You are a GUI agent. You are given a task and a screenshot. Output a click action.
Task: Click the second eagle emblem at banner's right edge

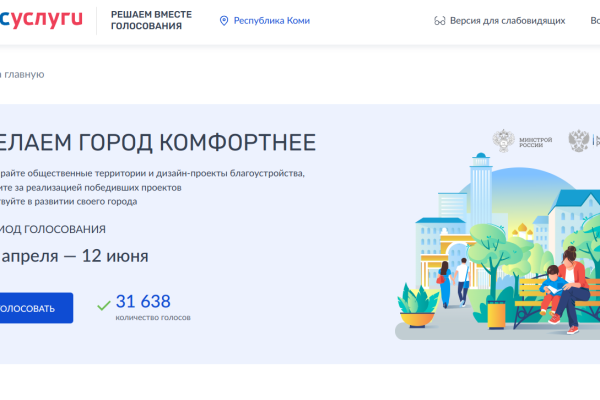pyautogui.click(x=580, y=141)
